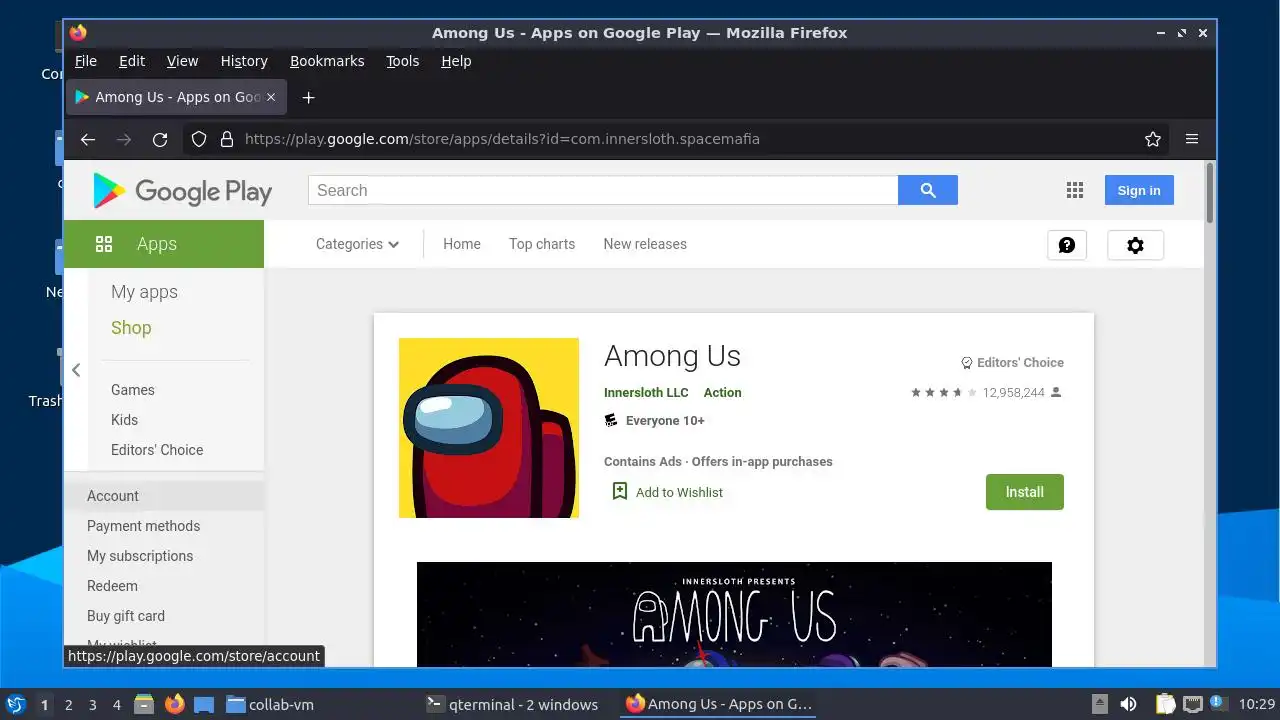
Task: Collapse the sidebar with the left chevron
Action: (x=76, y=370)
